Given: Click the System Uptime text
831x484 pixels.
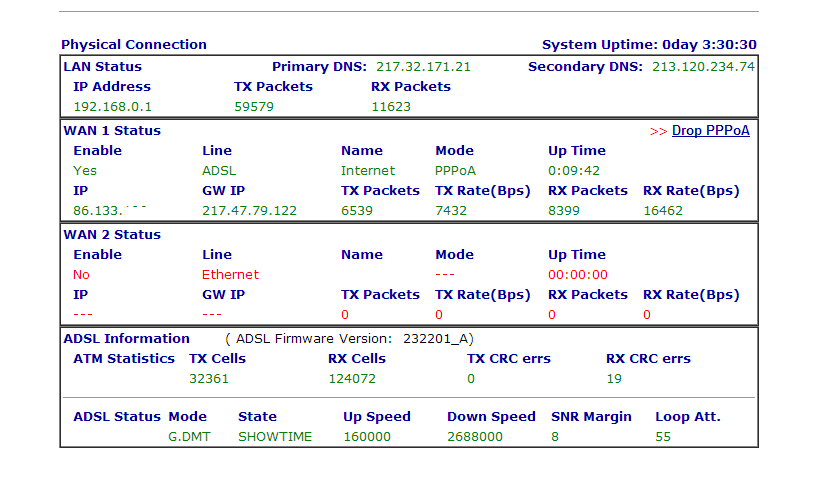Looking at the screenshot, I should [x=649, y=45].
